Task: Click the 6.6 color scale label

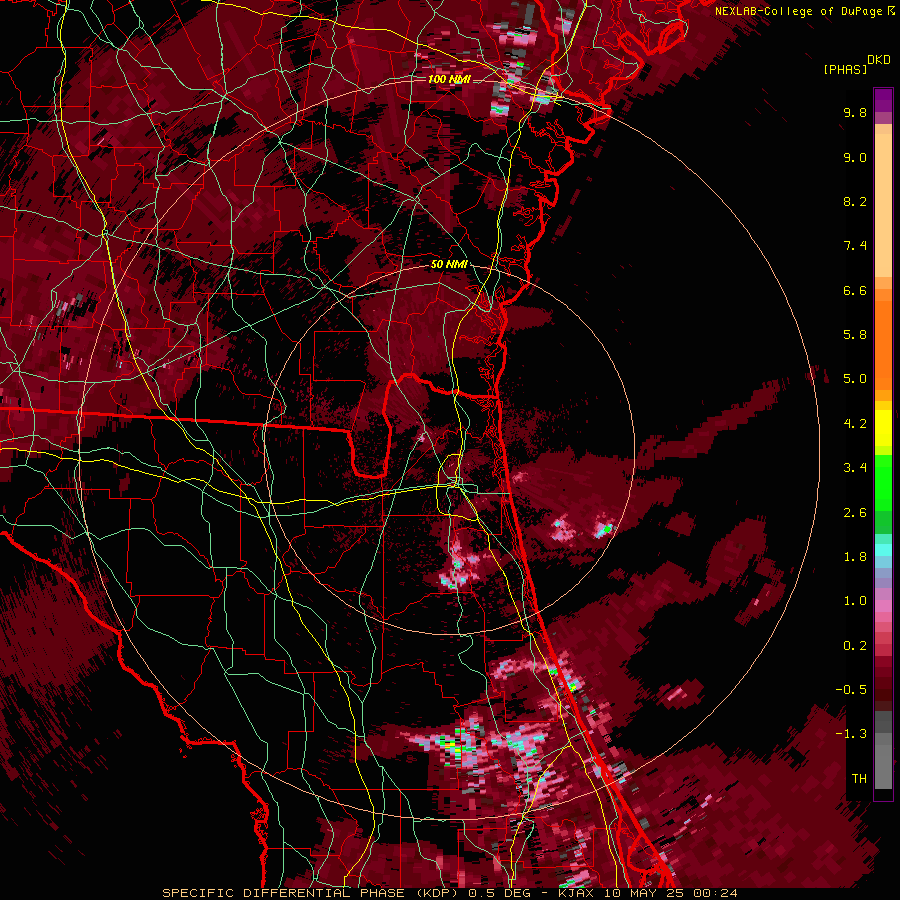Action: [x=855, y=290]
